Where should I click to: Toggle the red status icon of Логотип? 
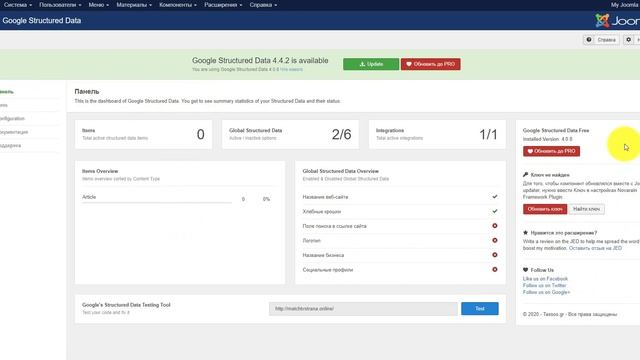click(x=495, y=240)
